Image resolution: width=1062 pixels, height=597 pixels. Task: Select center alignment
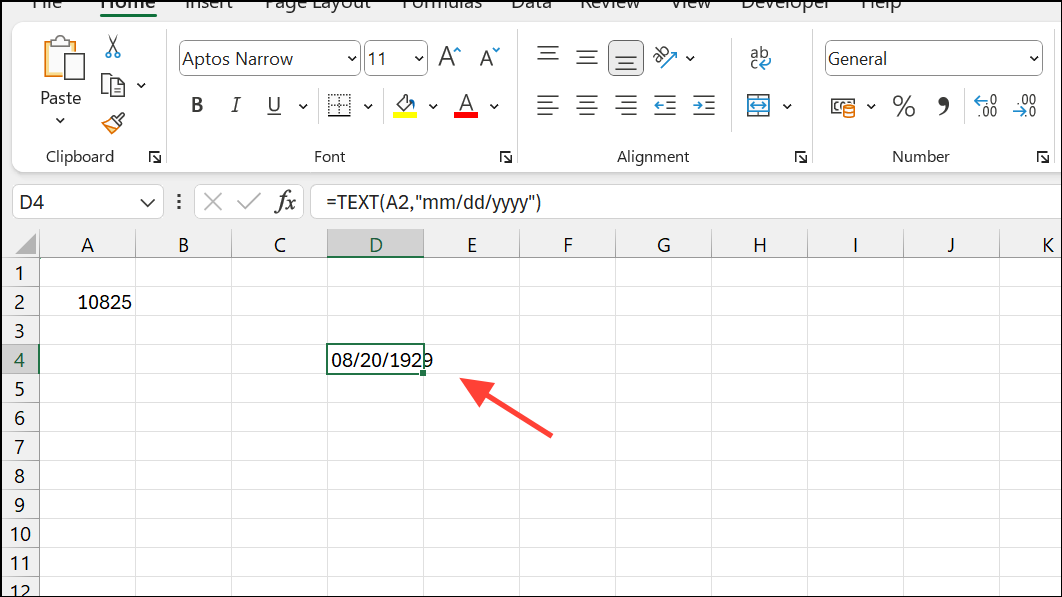coord(587,105)
